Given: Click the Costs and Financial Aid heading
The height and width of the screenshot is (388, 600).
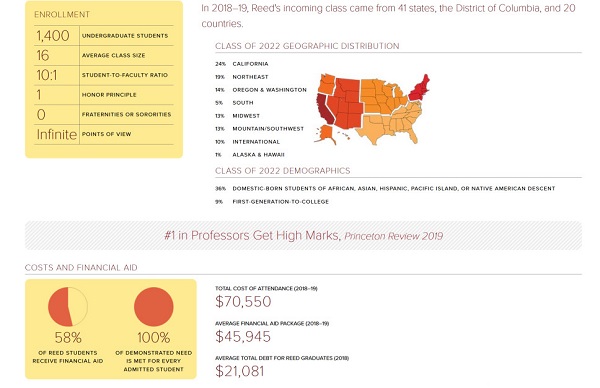Looking at the screenshot, I should tap(81, 267).
